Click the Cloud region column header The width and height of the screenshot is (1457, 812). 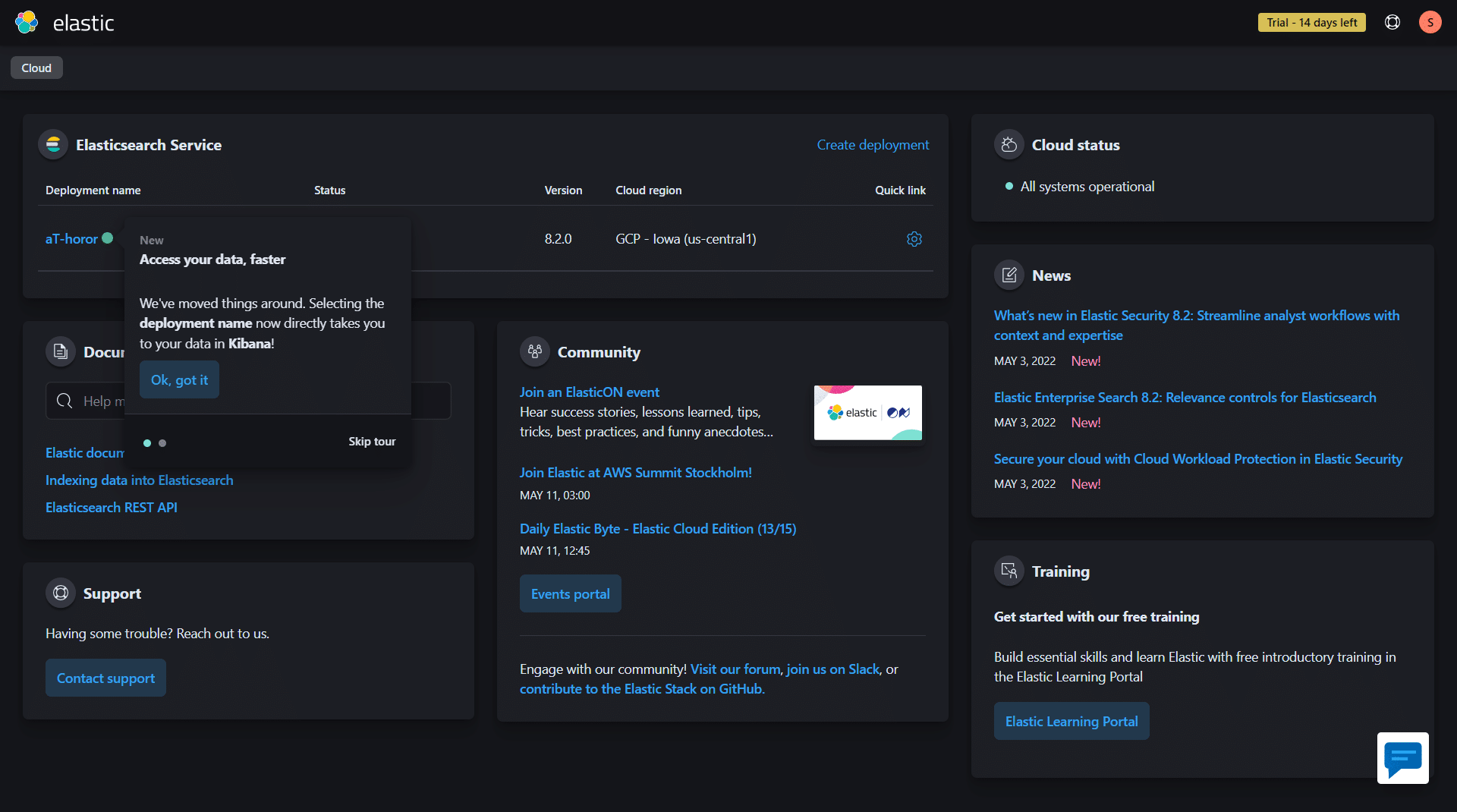click(x=649, y=190)
